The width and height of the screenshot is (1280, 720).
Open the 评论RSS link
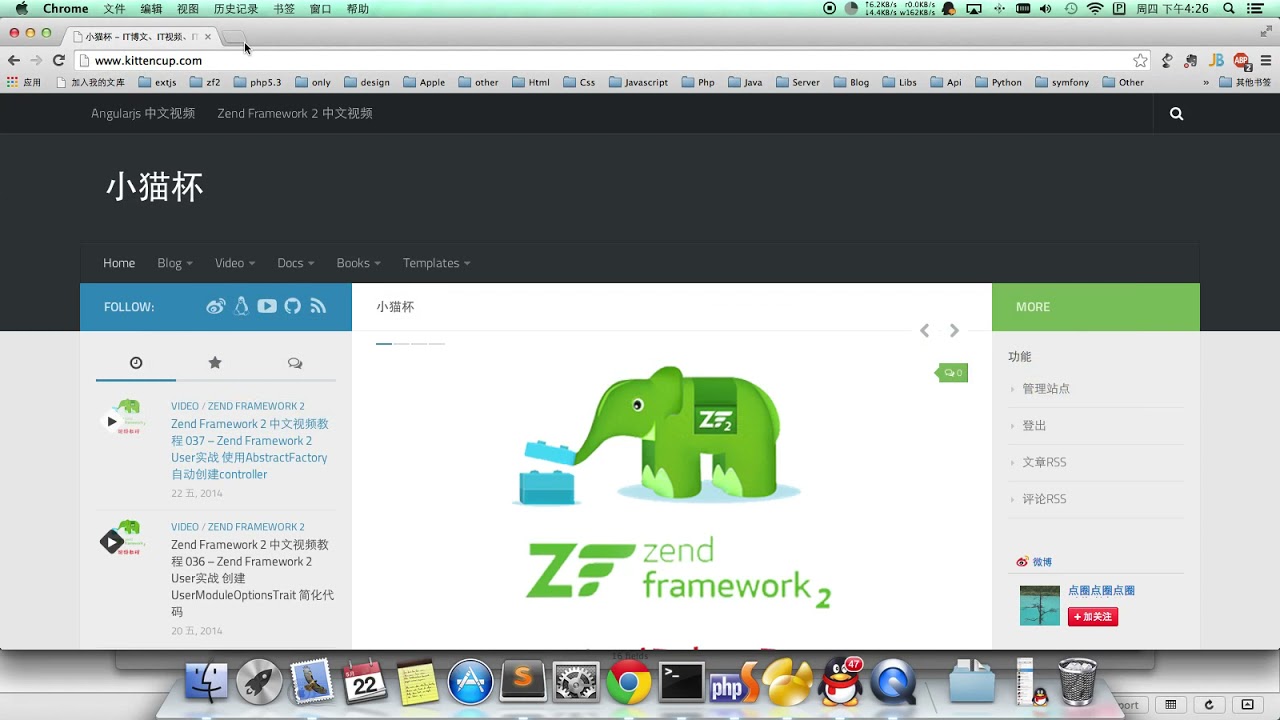tap(1044, 499)
